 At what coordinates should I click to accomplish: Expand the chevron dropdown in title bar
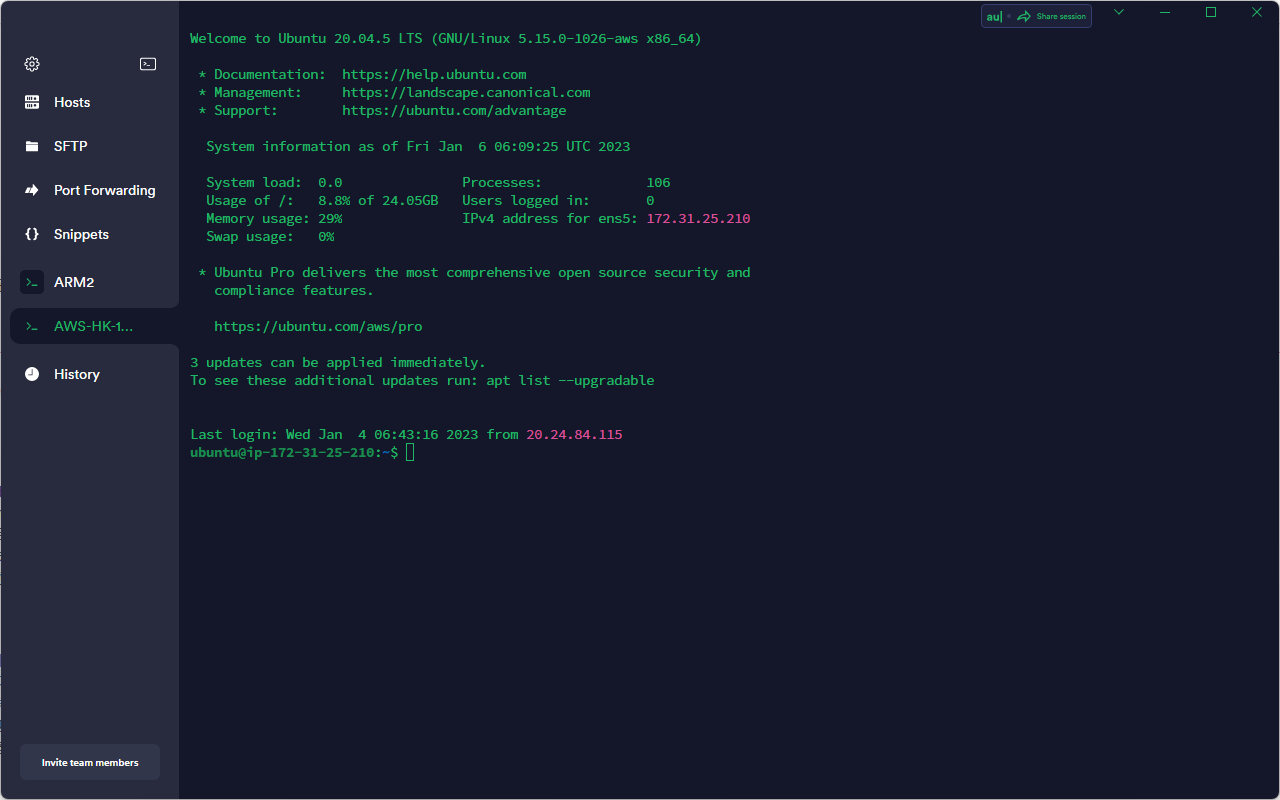pyautogui.click(x=1119, y=12)
